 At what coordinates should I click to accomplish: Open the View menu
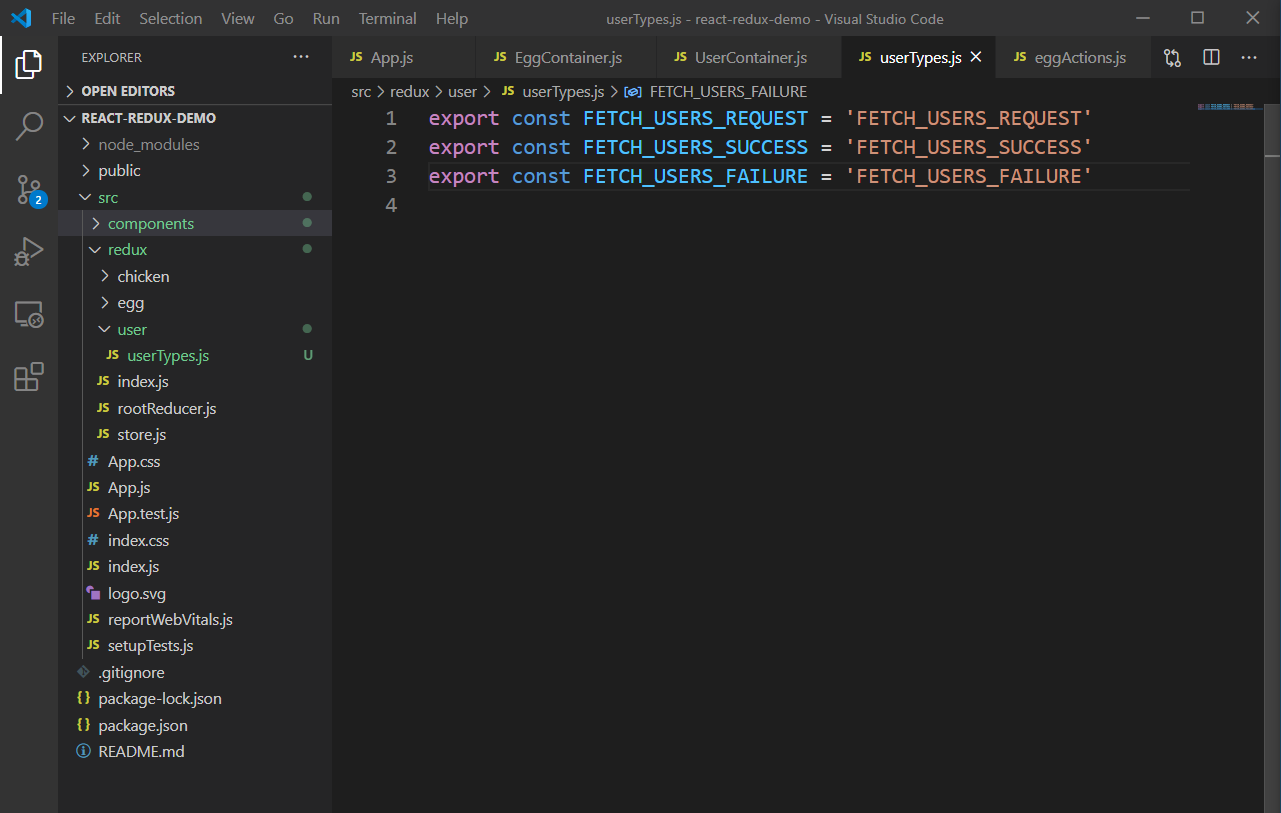pos(238,18)
